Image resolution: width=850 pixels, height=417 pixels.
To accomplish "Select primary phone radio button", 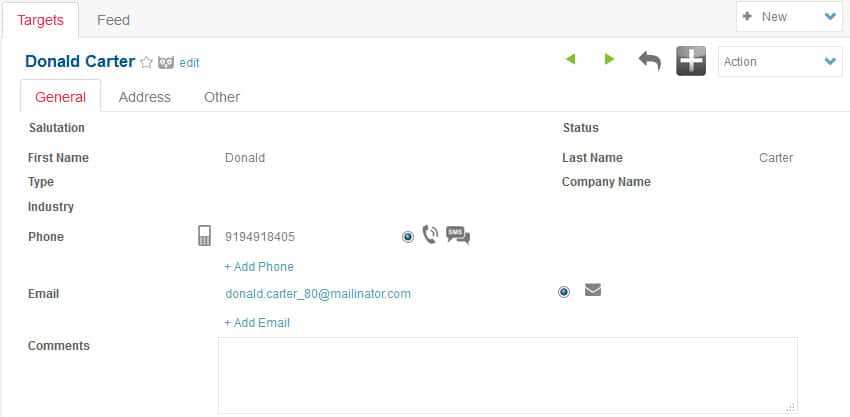I will [x=408, y=237].
